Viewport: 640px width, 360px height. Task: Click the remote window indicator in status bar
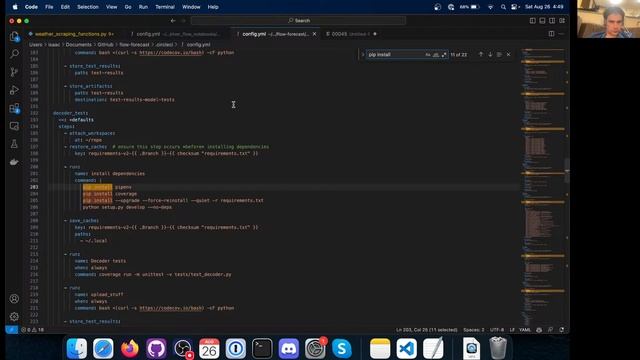coord(12,330)
